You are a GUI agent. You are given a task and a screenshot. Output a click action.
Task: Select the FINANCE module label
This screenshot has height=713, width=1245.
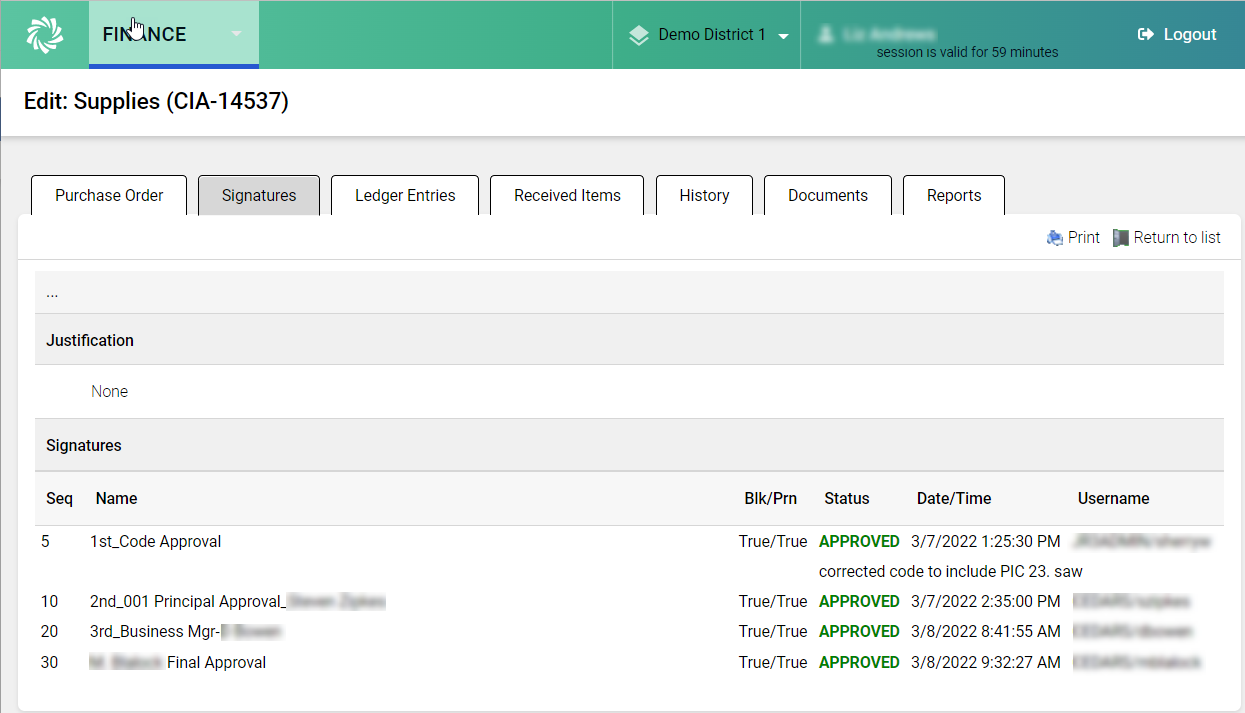coord(144,34)
